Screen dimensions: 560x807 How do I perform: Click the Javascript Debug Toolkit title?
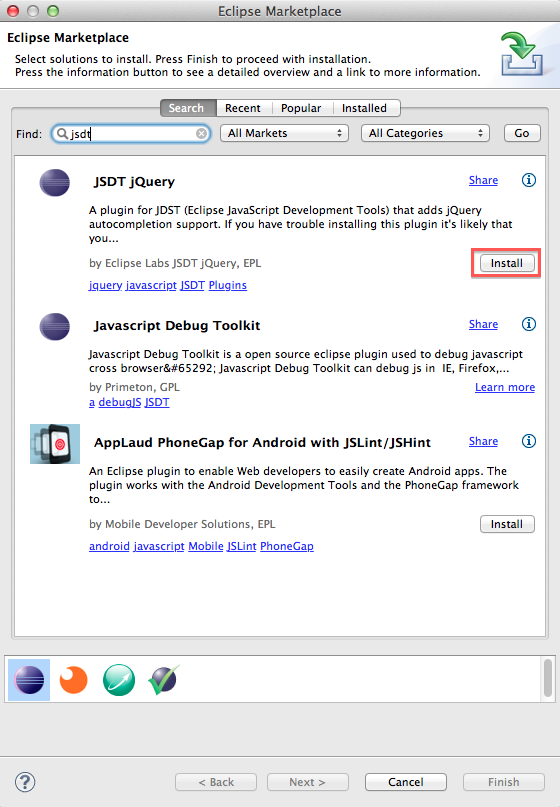[177, 326]
